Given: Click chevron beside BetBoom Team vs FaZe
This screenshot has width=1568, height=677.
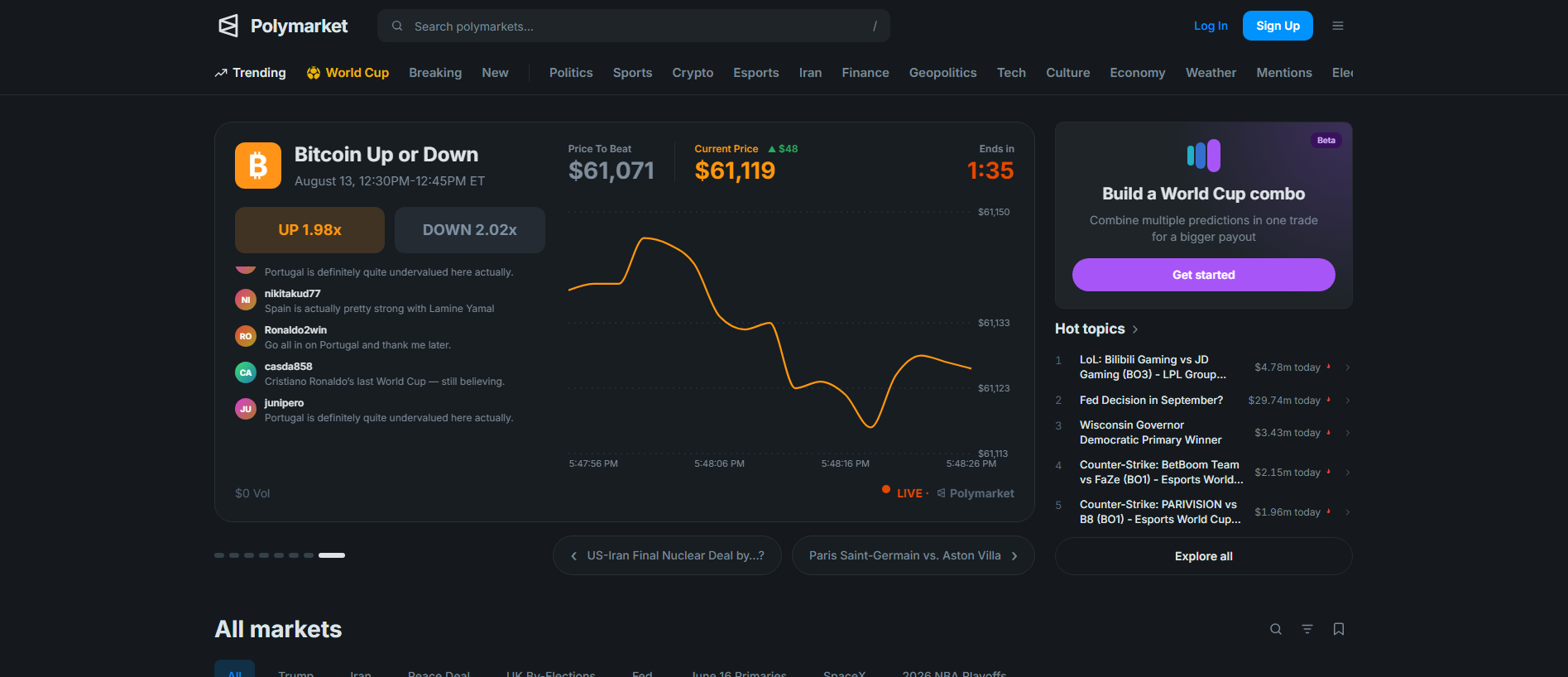Looking at the screenshot, I should tap(1348, 473).
